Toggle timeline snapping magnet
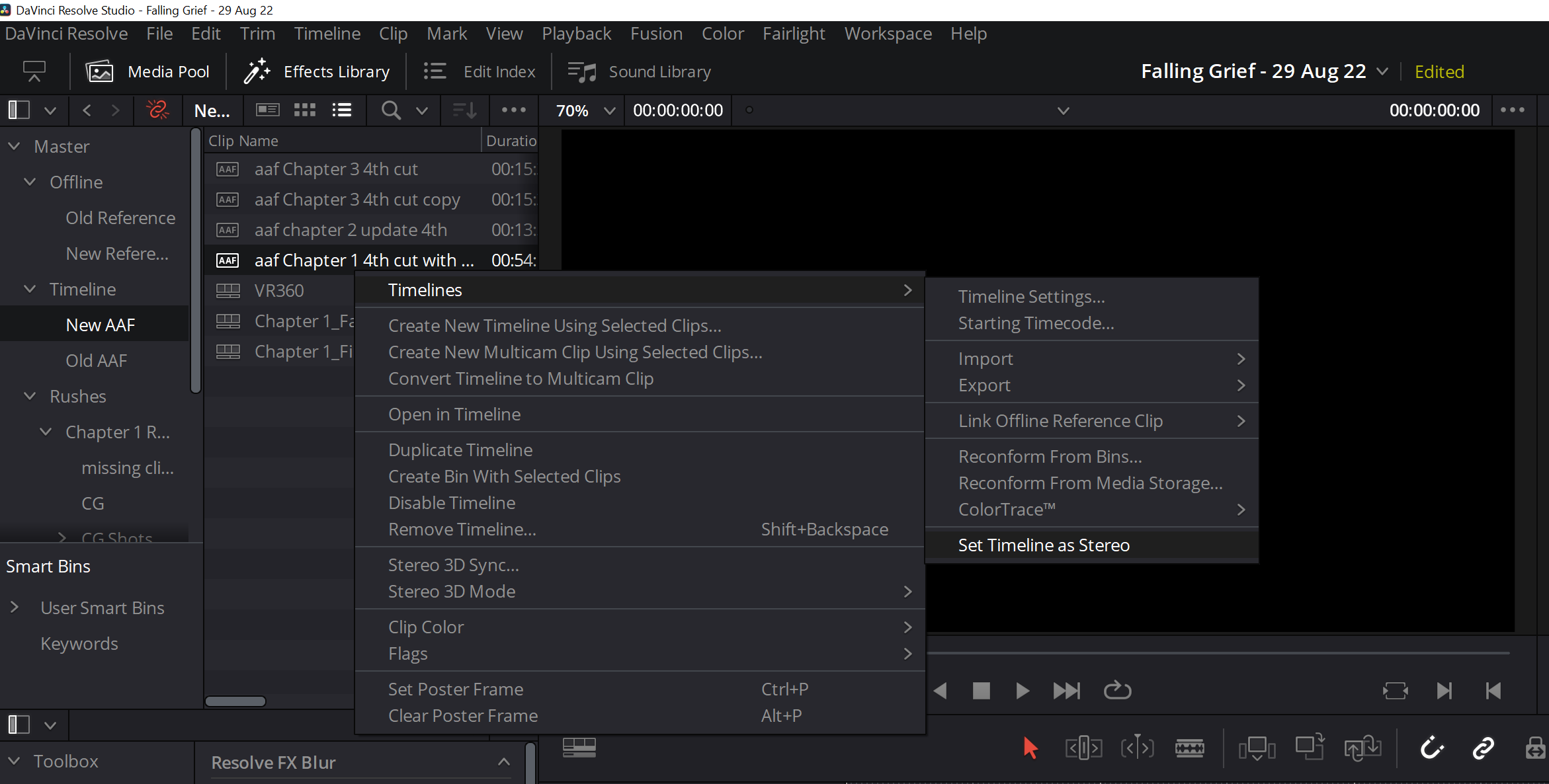This screenshot has height=784, width=1549. tap(1431, 748)
